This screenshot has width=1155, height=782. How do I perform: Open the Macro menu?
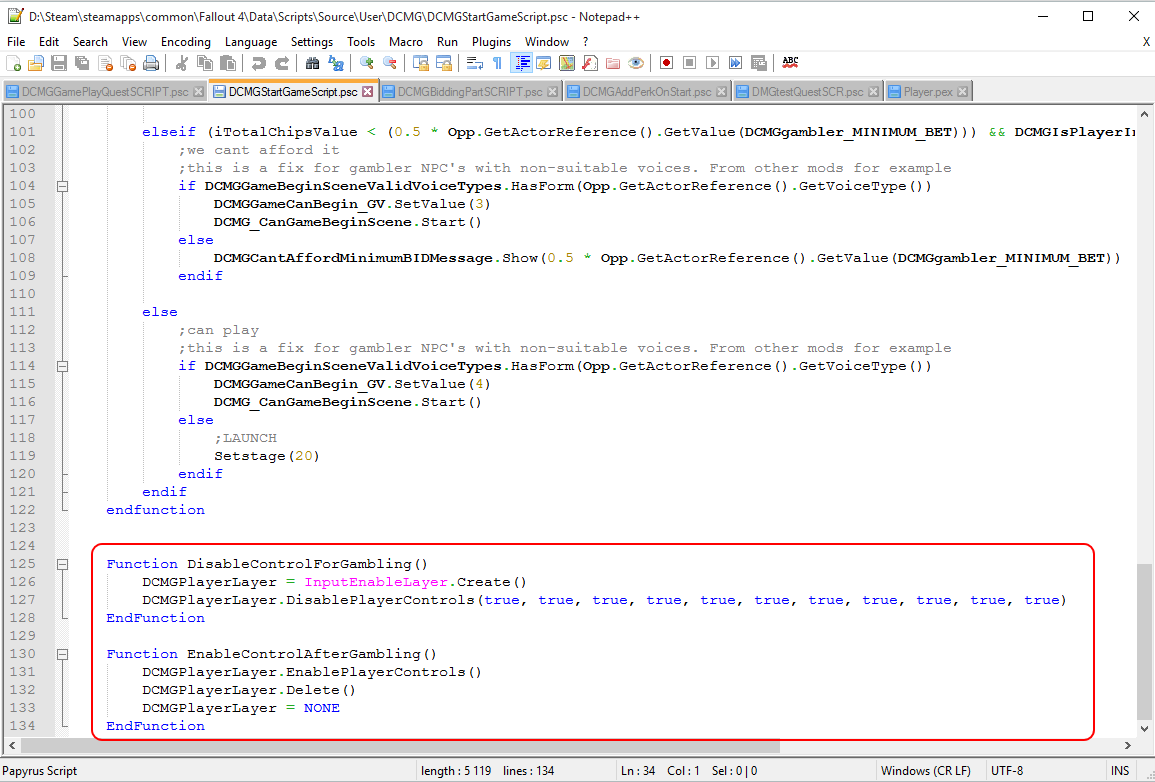(x=406, y=42)
